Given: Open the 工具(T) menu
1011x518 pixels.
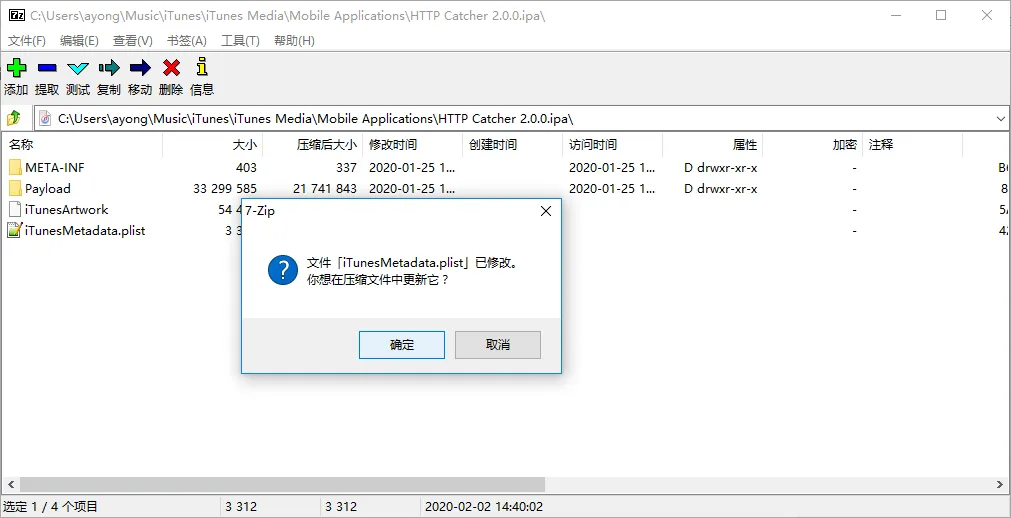Looking at the screenshot, I should click(240, 41).
